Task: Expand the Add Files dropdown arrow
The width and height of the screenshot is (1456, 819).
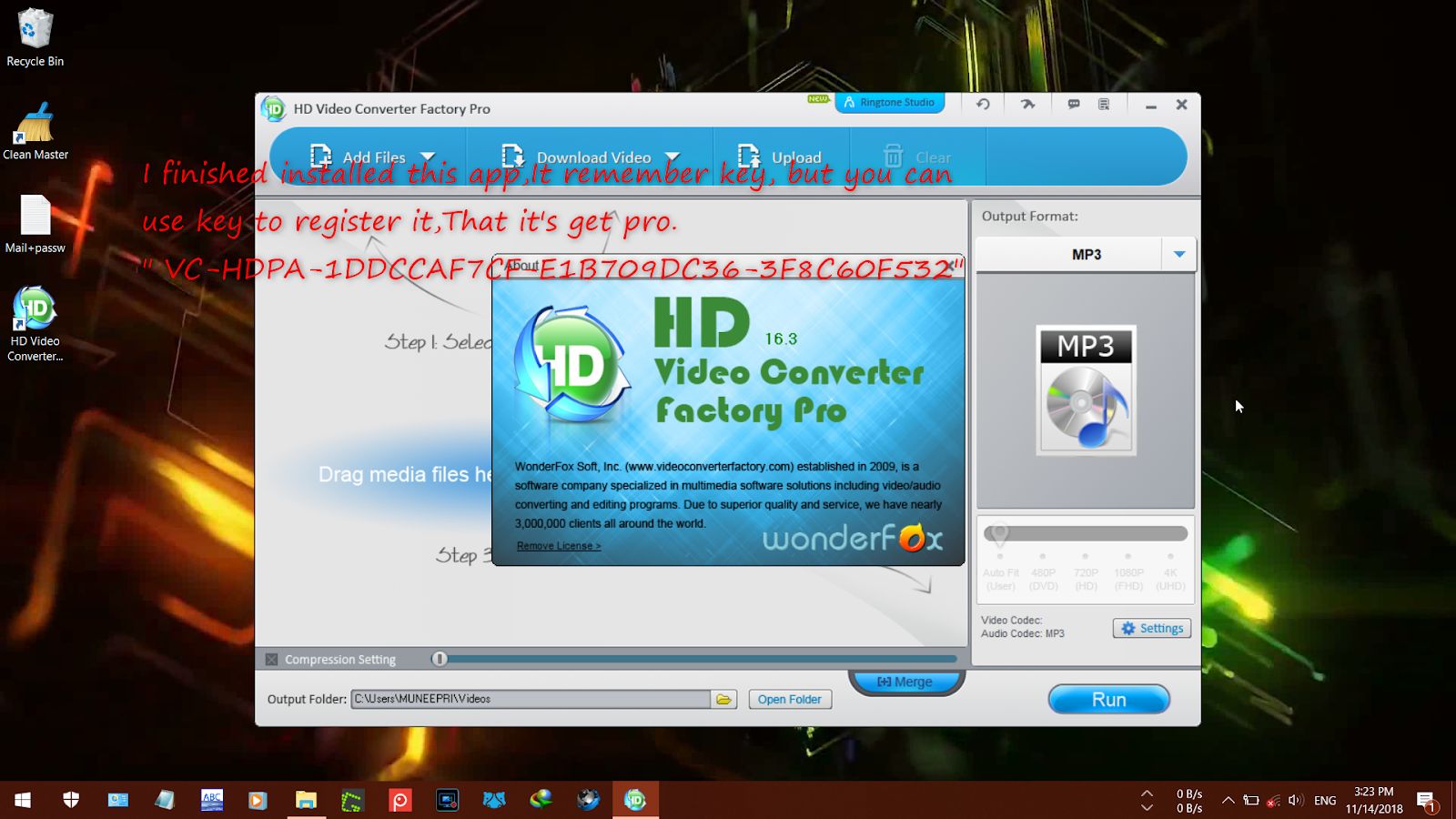Action: click(428, 157)
